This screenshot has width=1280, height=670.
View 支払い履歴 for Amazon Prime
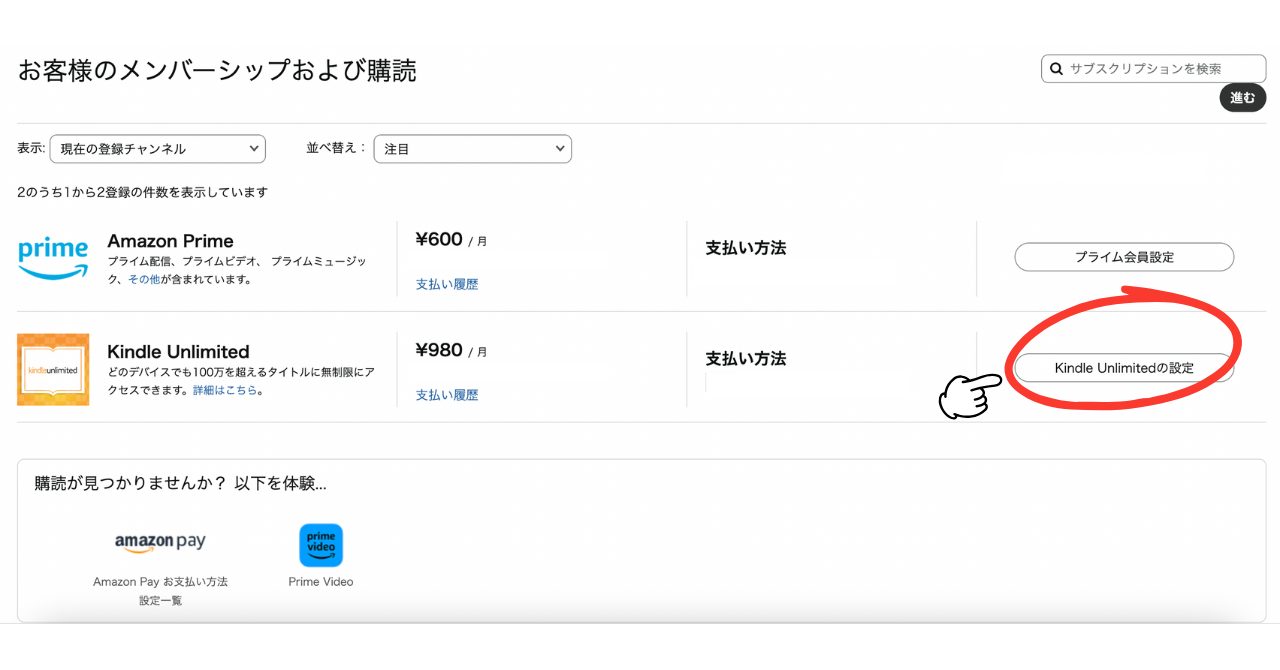pyautogui.click(x=446, y=284)
